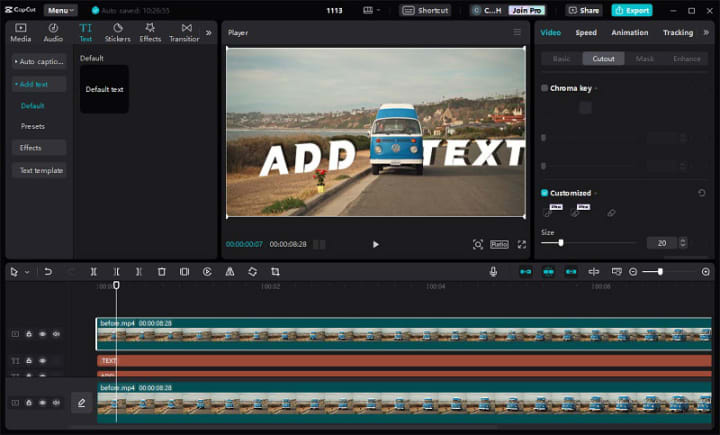Select the crop tool in timeline toolbar
The image size is (720, 435).
(x=275, y=271)
